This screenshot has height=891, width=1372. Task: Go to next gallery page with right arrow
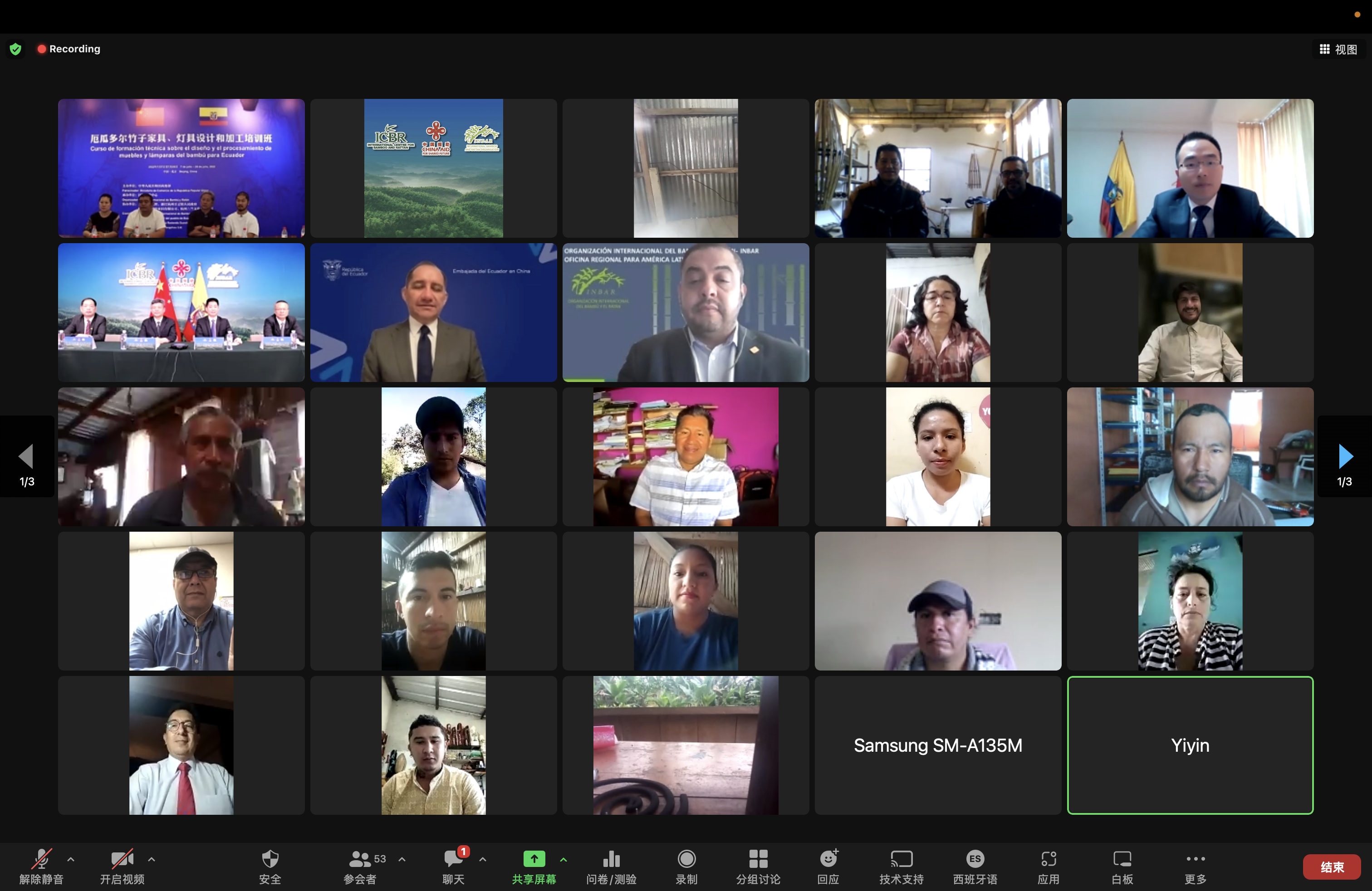[1345, 456]
